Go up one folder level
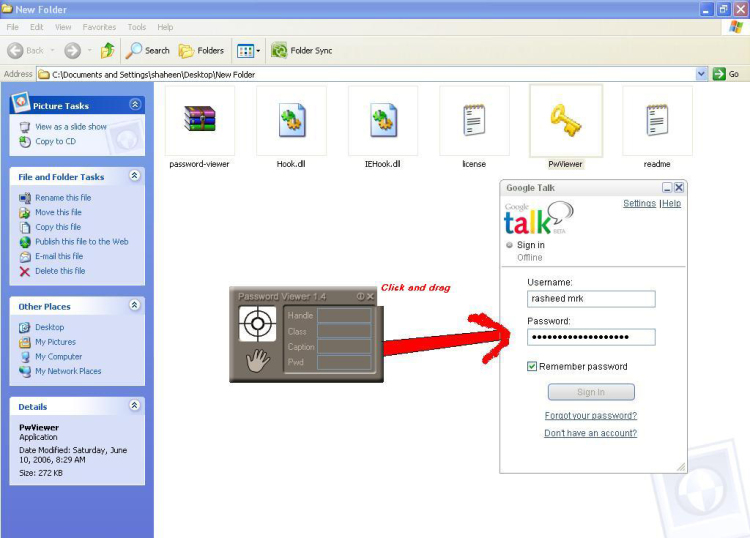This screenshot has width=750, height=538. pyautogui.click(x=108, y=50)
